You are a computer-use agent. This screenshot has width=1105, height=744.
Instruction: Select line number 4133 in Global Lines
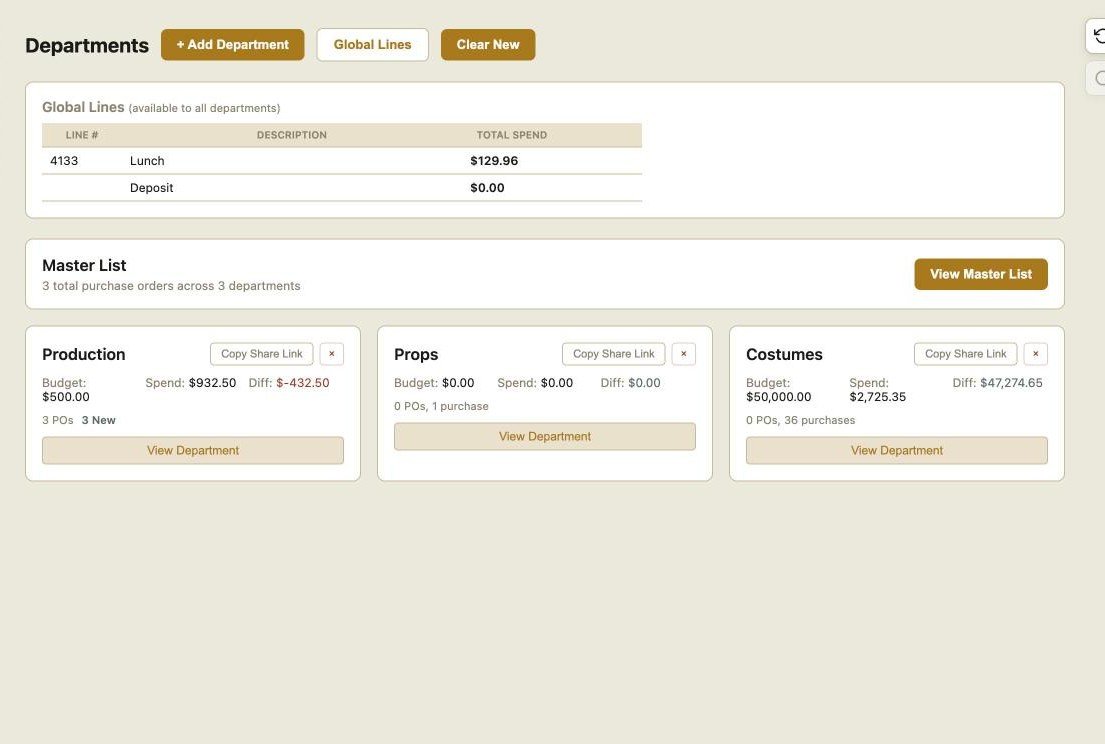coord(64,161)
